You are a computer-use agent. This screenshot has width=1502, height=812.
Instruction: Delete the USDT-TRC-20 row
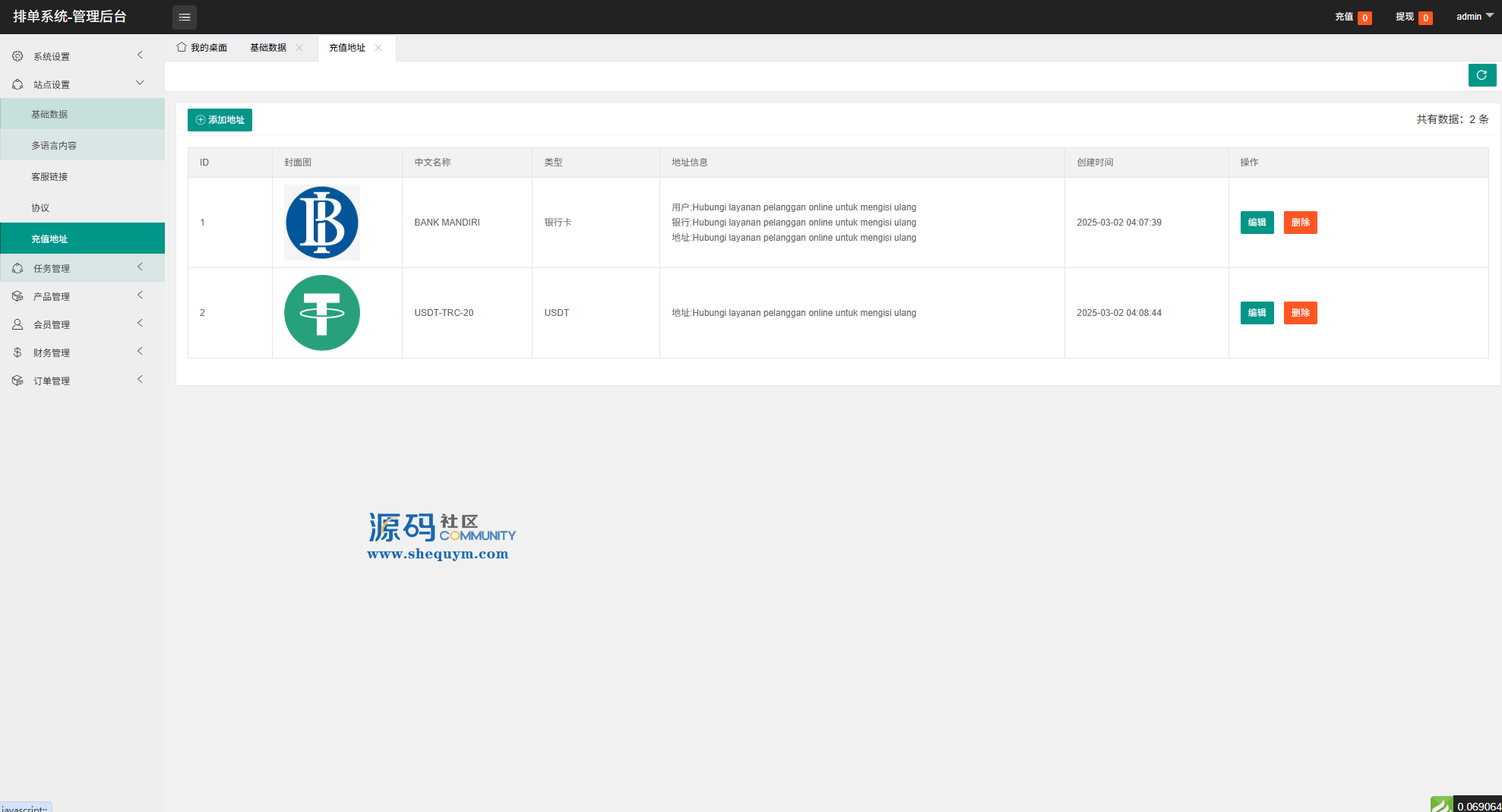point(1300,313)
